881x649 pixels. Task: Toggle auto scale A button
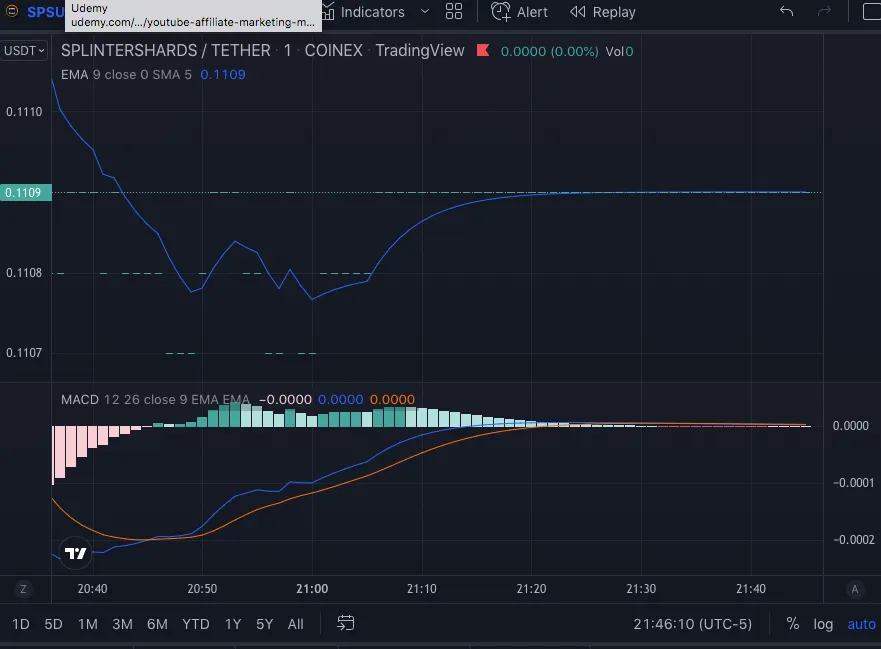(855, 589)
